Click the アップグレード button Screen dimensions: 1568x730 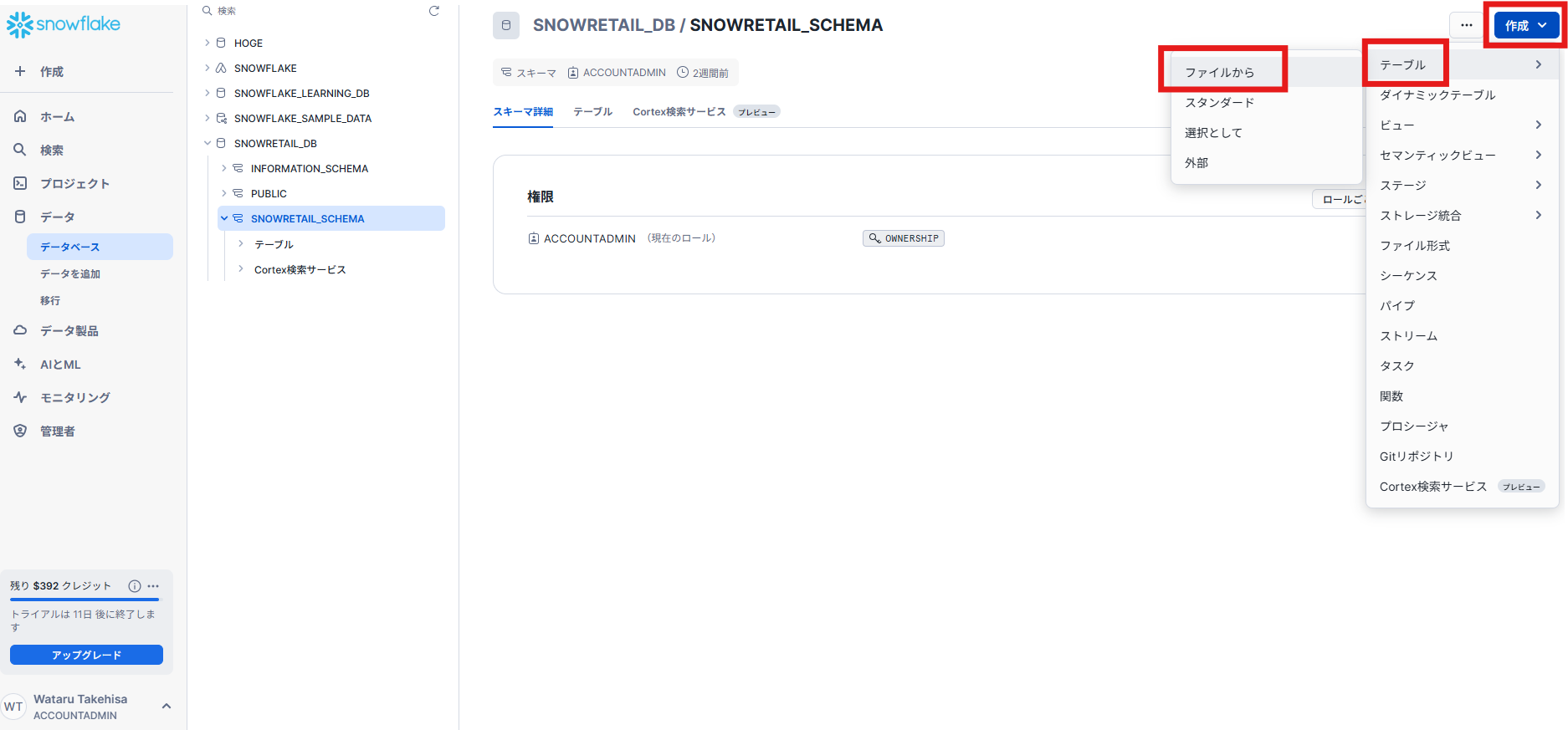coord(86,655)
